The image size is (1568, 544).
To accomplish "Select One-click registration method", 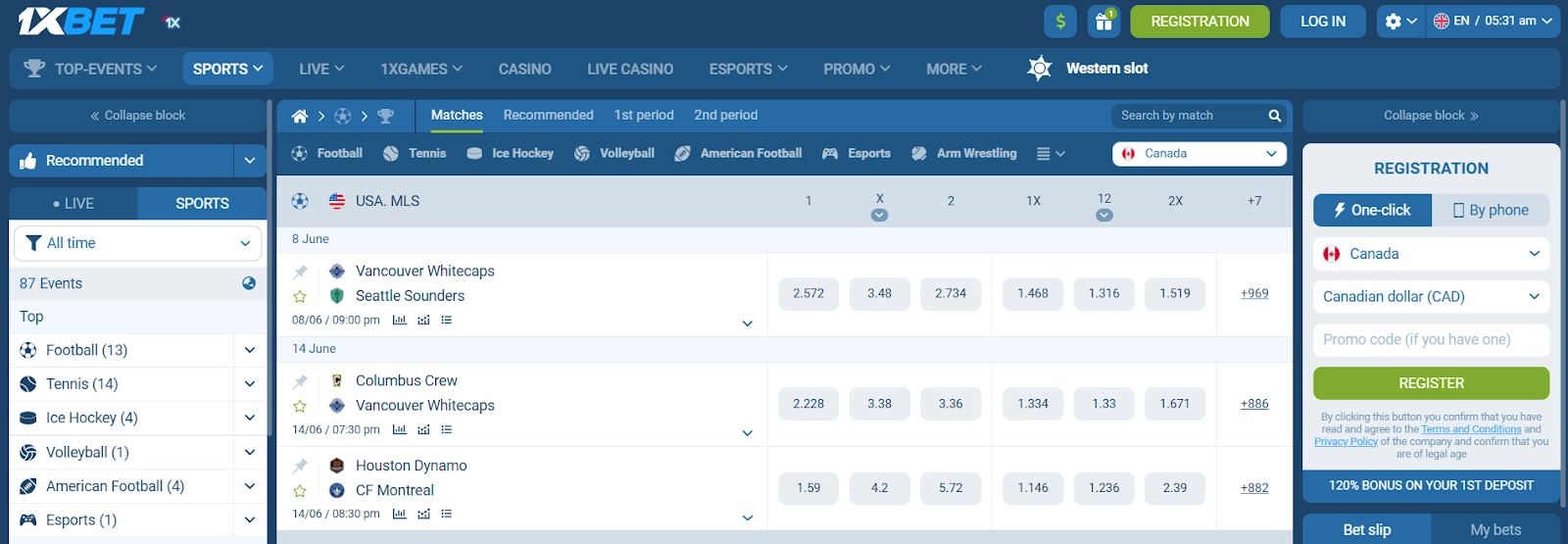I will click(1372, 210).
